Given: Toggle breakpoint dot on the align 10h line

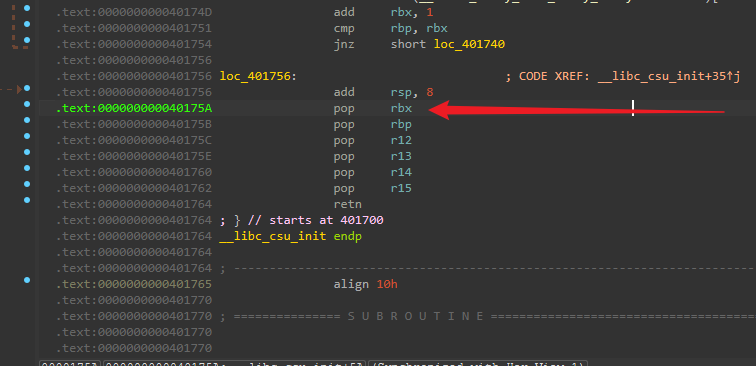Looking at the screenshot, I should (27, 280).
